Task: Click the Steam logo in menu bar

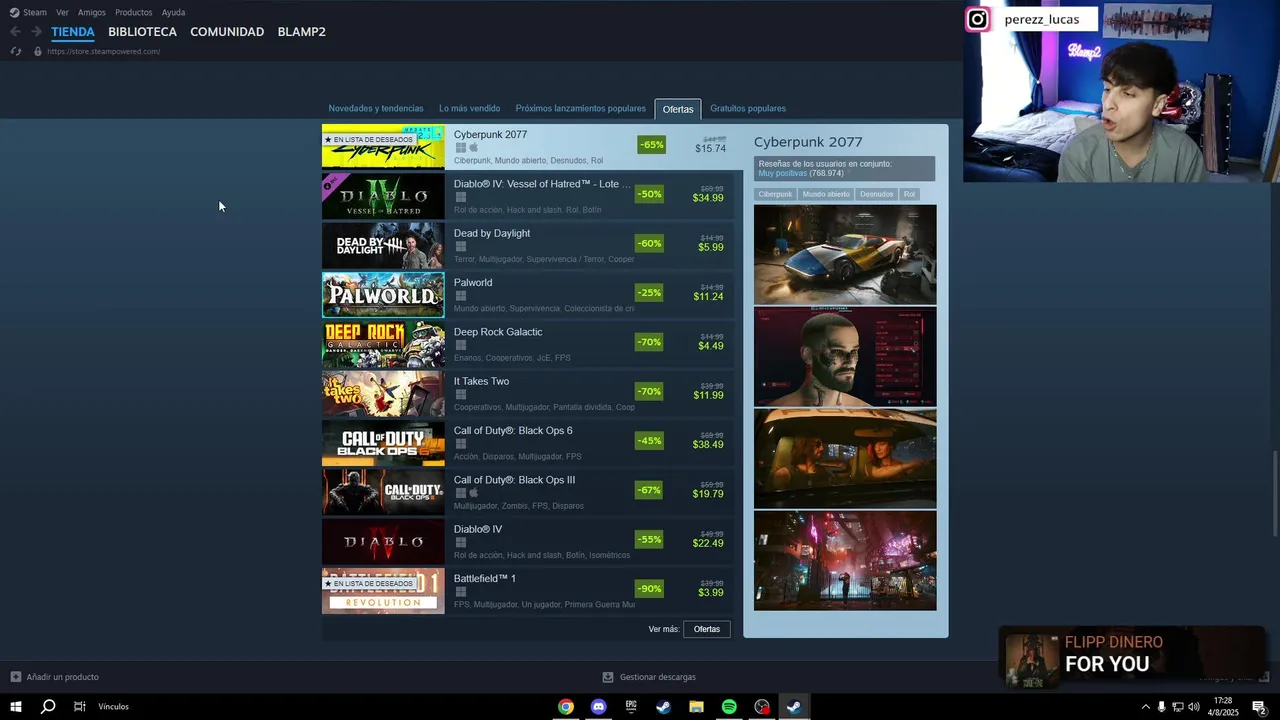Action: pyautogui.click(x=14, y=12)
